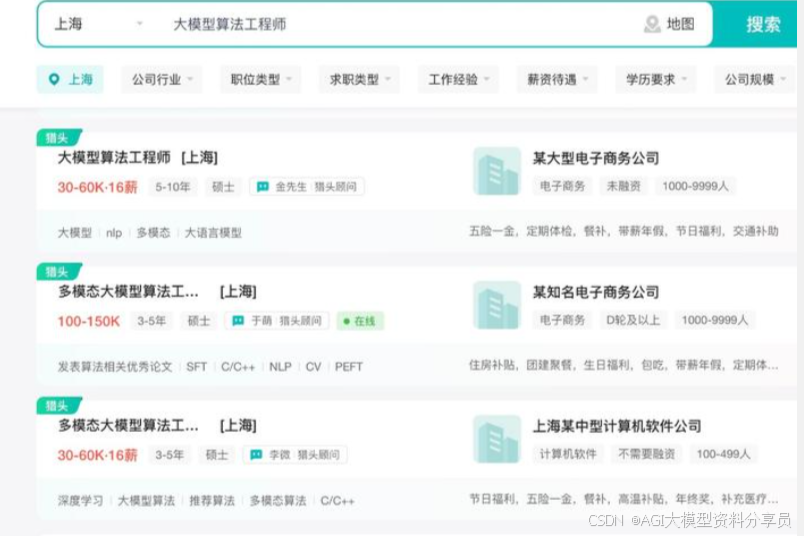Click the 深度学习 skill tag
The image size is (804, 536).
click(x=81, y=501)
